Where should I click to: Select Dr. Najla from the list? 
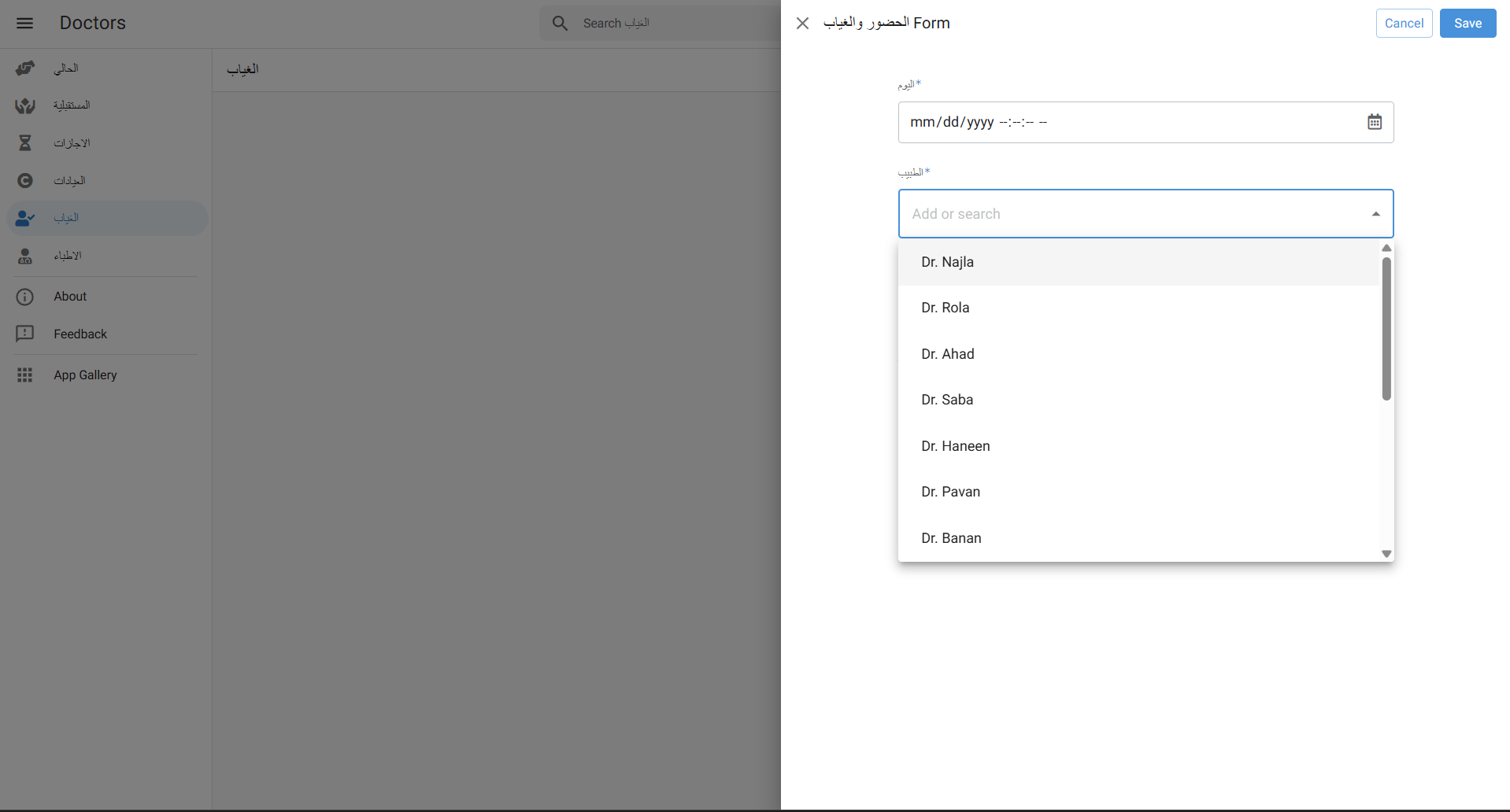[947, 262]
